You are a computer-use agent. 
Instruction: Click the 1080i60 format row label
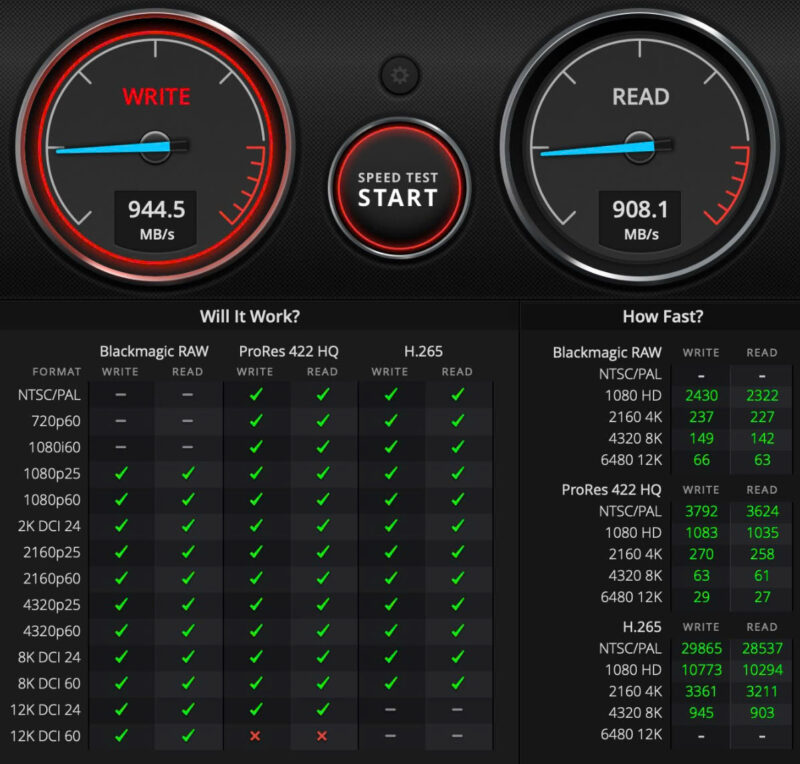(x=54, y=447)
